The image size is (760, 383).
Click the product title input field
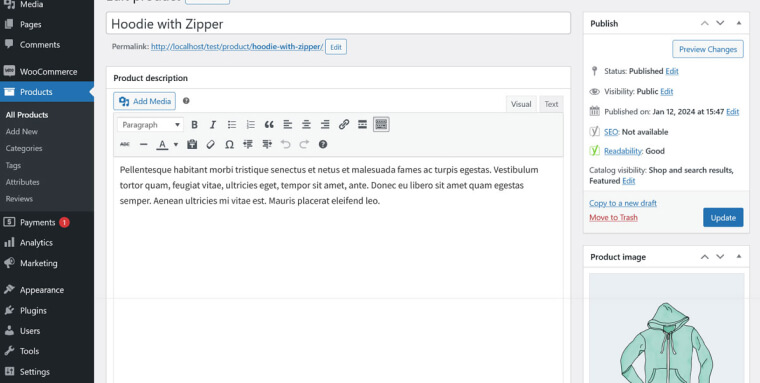pyautogui.click(x=338, y=24)
